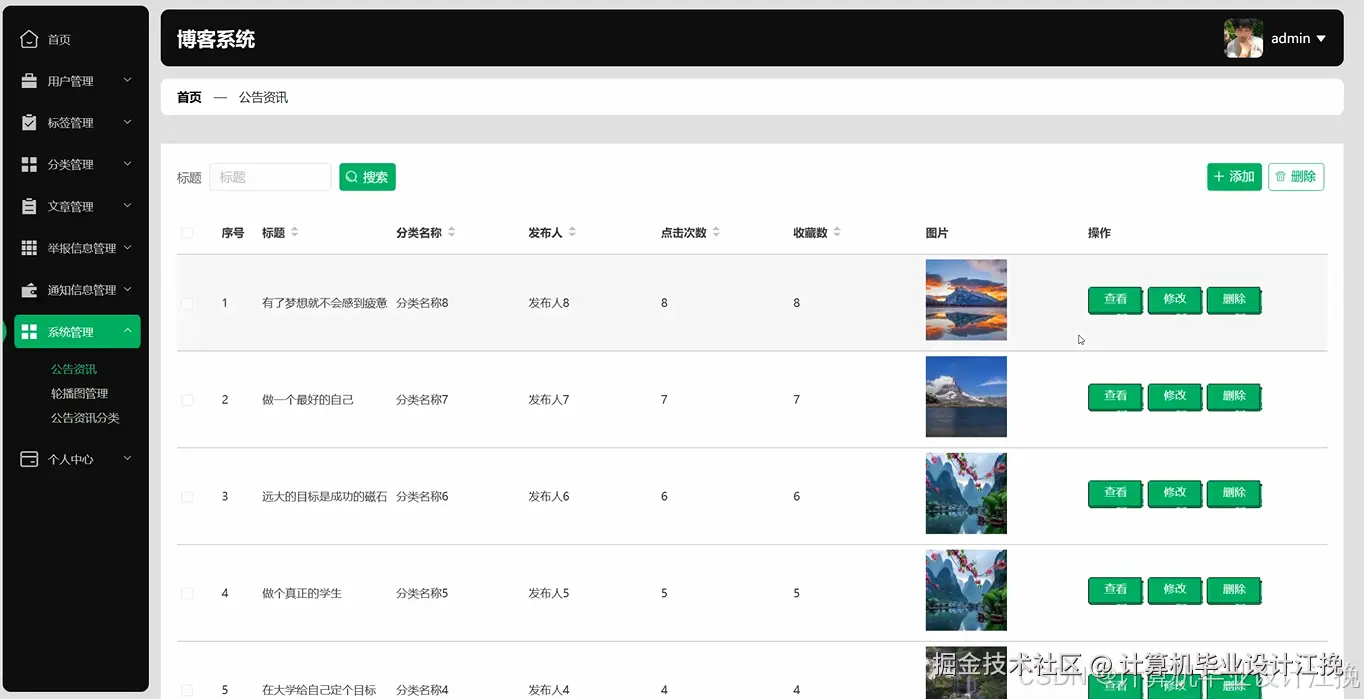1364x699 pixels.
Task: Click 查看 for row 有了梦想就不会感到疲惫
Action: click(x=1115, y=300)
